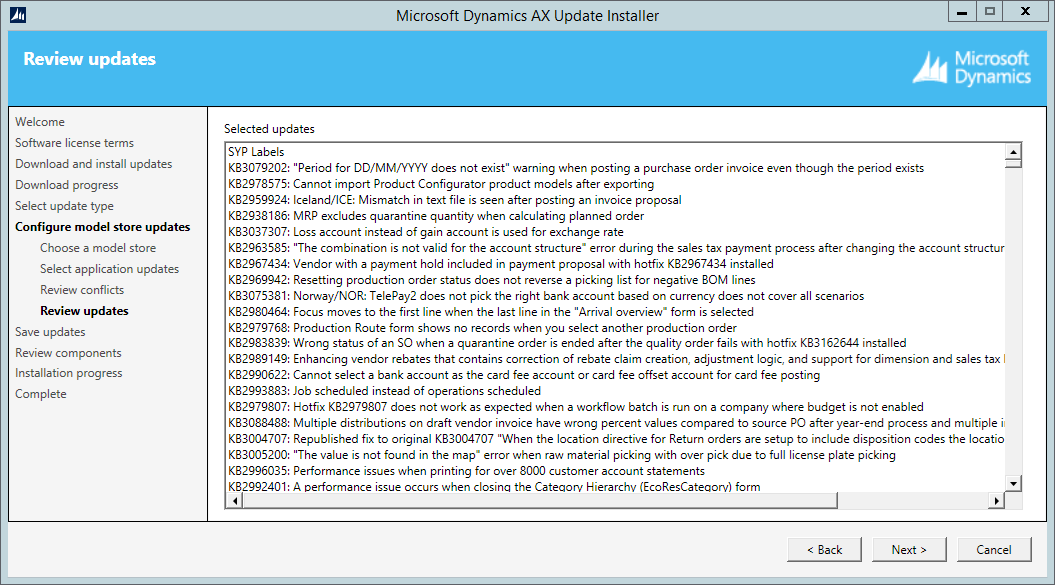The height and width of the screenshot is (585, 1055).
Task: Open the Welcome step
Action: 40,122
